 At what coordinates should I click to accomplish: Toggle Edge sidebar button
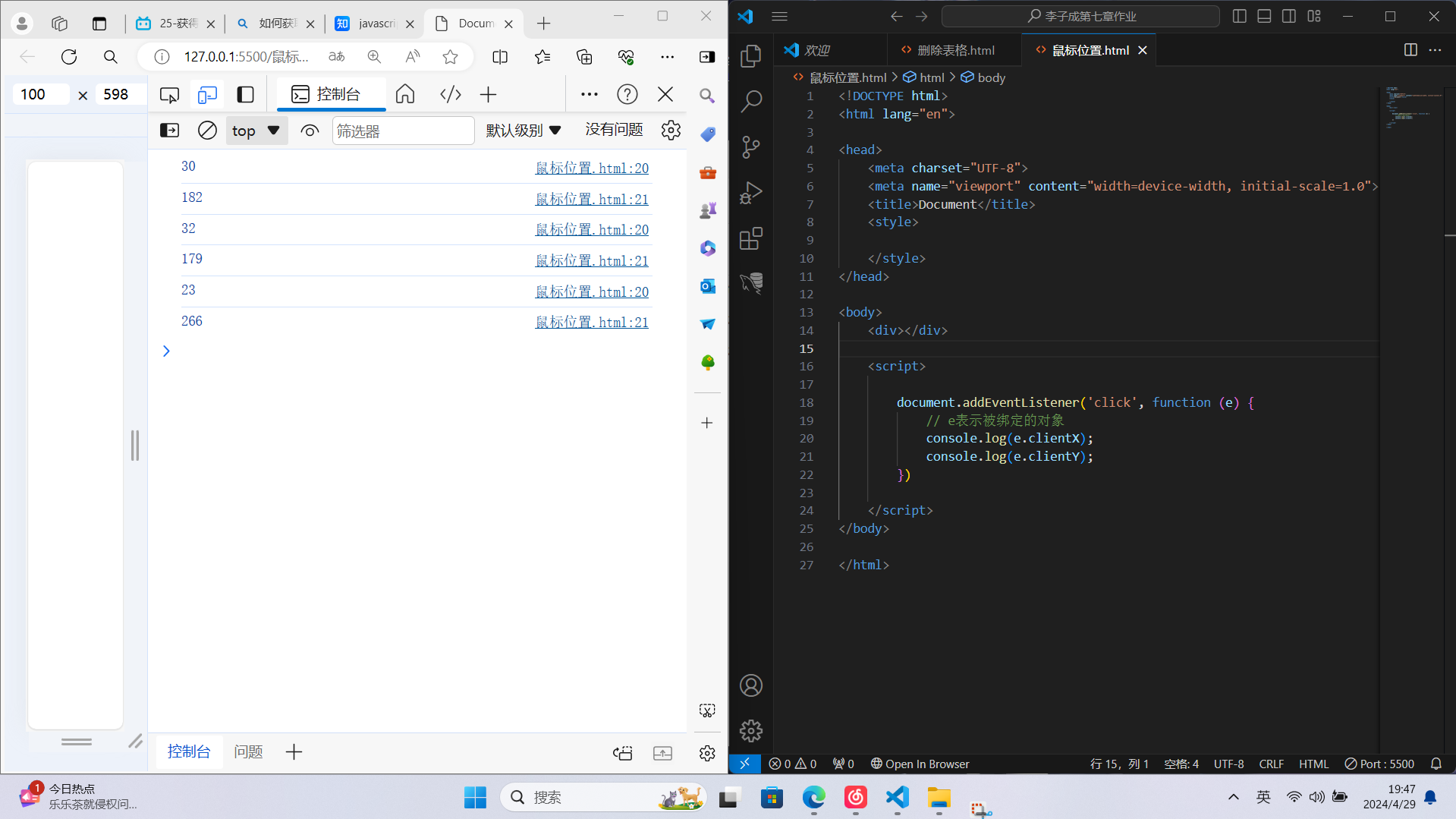point(706,57)
